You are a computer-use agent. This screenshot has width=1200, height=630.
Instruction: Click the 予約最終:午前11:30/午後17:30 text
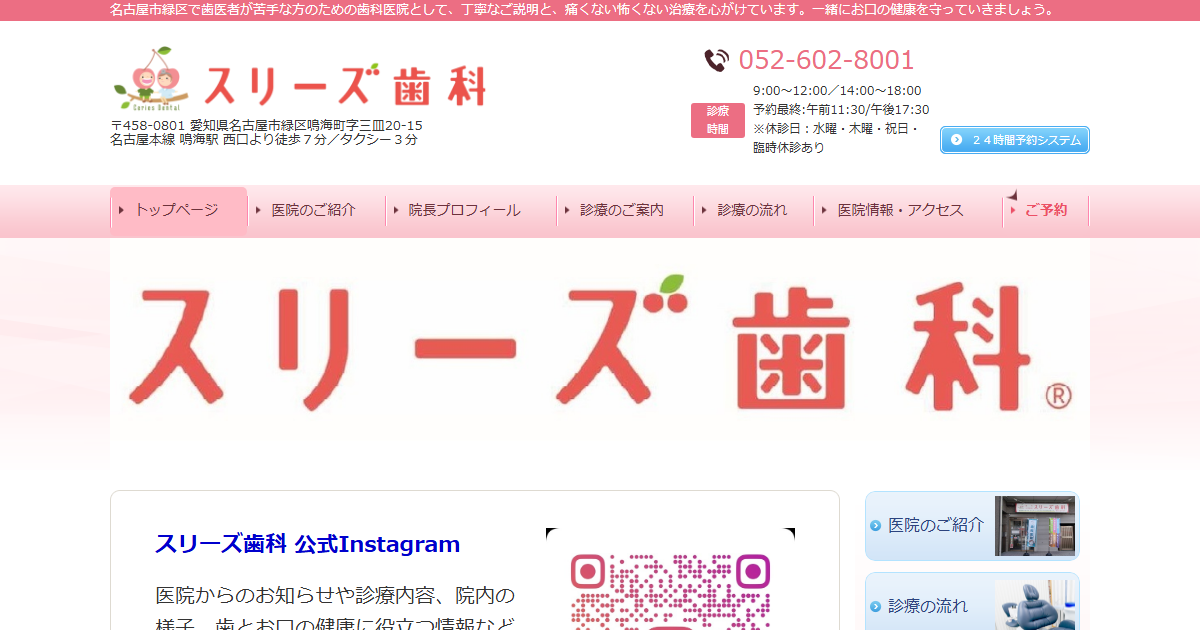click(x=841, y=110)
